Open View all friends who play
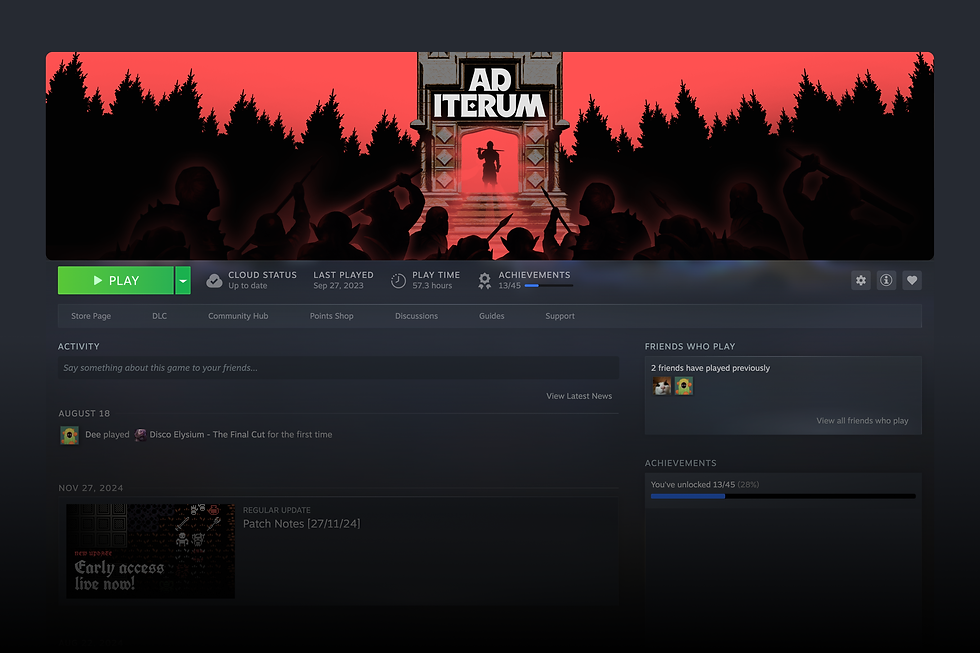The width and height of the screenshot is (980, 653). (x=862, y=420)
